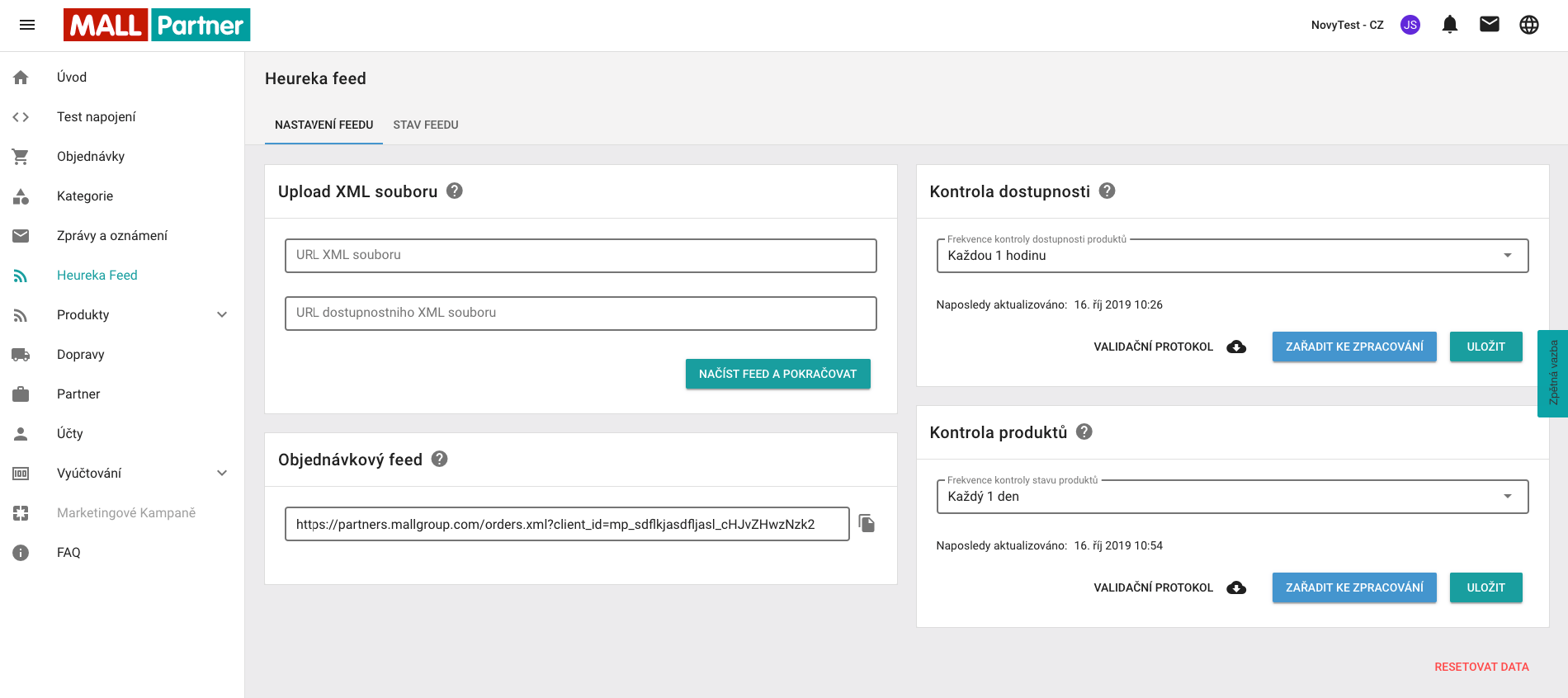Expand the Vyúčtování sidebar submenu
The width and height of the screenshot is (1568, 698).
(x=222, y=473)
